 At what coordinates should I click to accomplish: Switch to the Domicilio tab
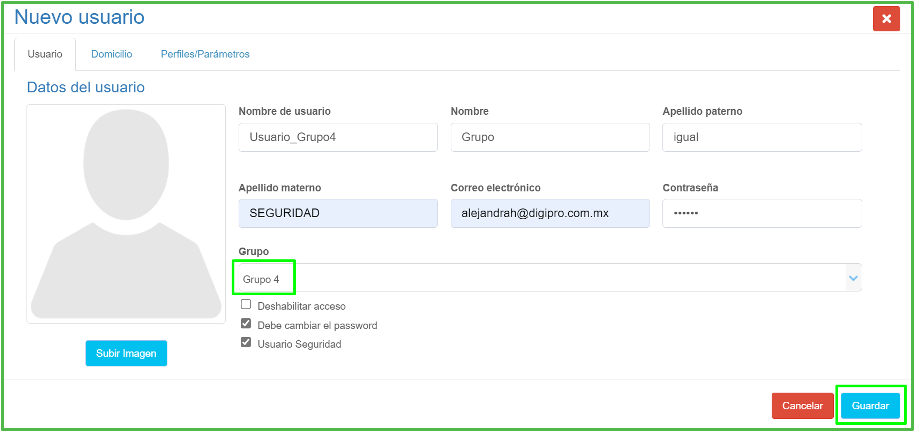pyautogui.click(x=111, y=54)
